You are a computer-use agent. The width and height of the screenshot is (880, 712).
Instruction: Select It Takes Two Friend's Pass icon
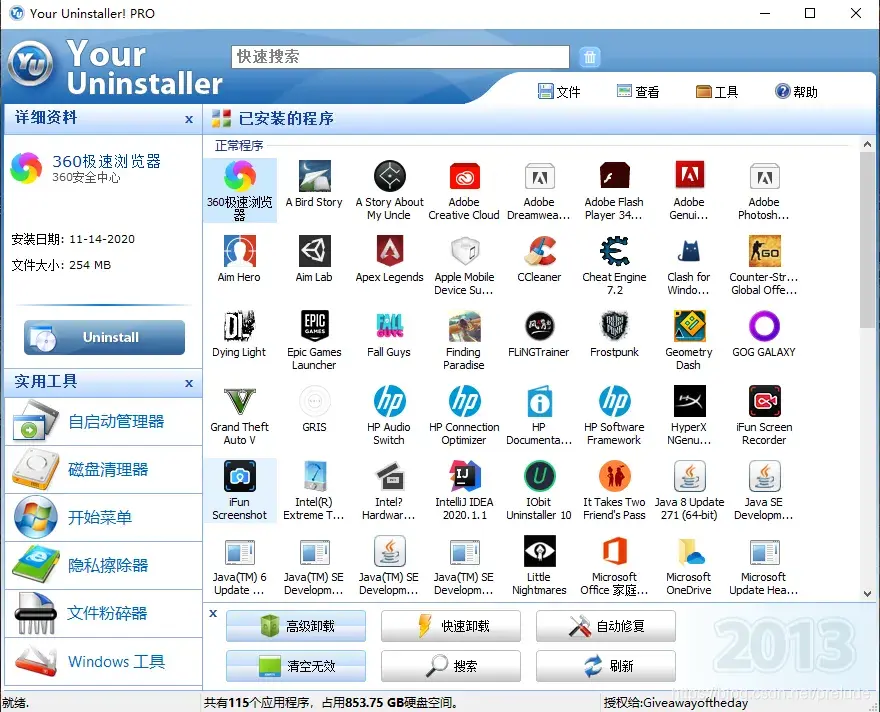[614, 476]
